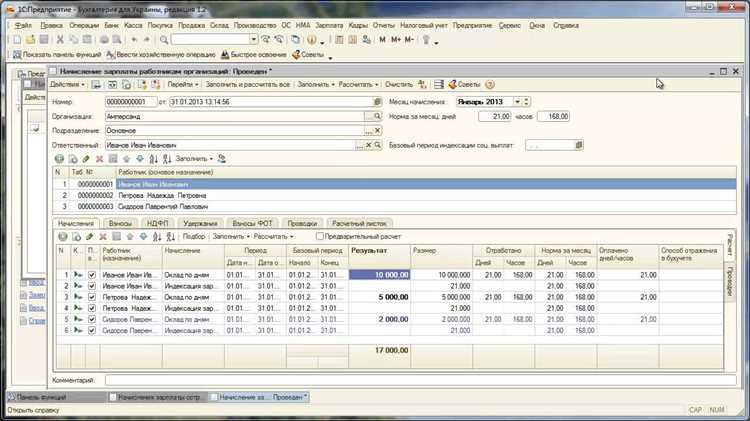Uncheck the checkbox in accrual row 1
Viewport: 750px width, 421px height.
(92, 274)
